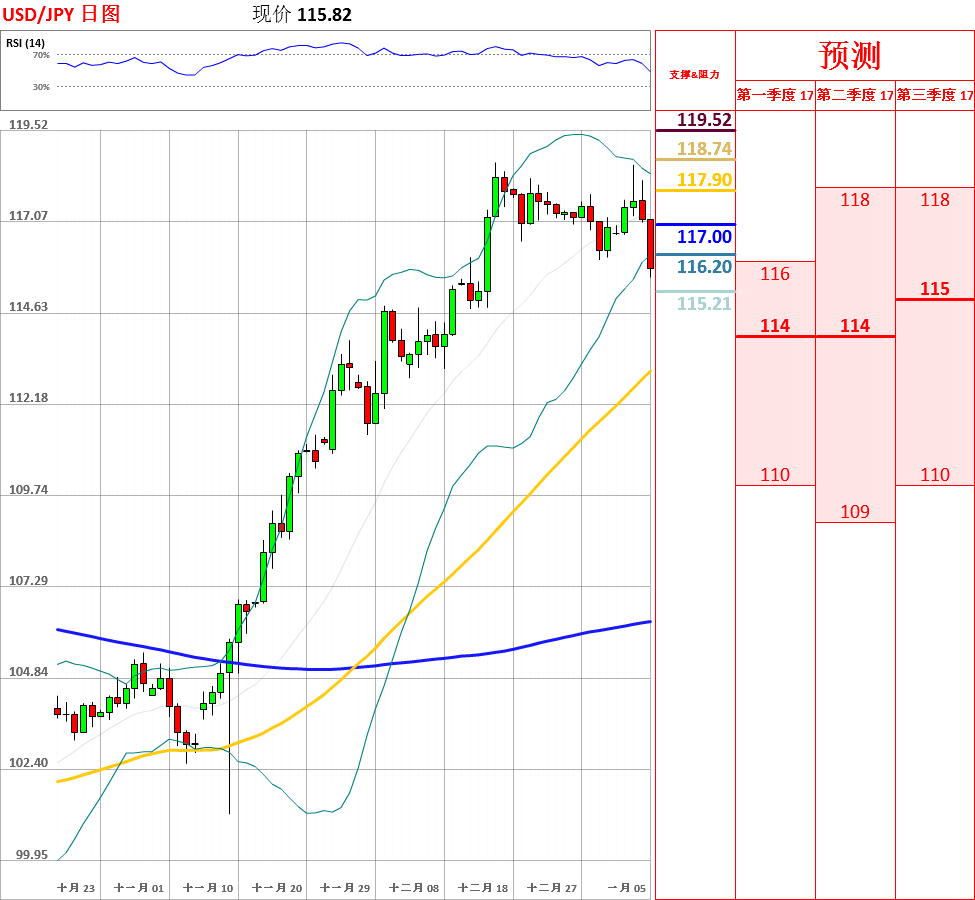
Task: Click the 118 high forecast in 第二季度 column
Action: [x=855, y=200]
